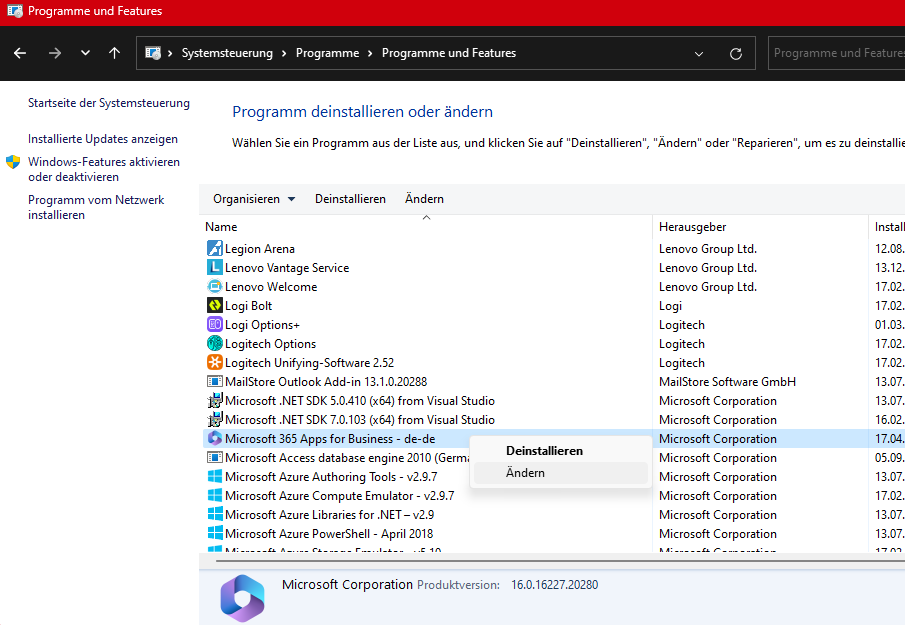Click the Access database engine 2010 icon
Viewport: 905px width, 625px height.
tap(215, 458)
